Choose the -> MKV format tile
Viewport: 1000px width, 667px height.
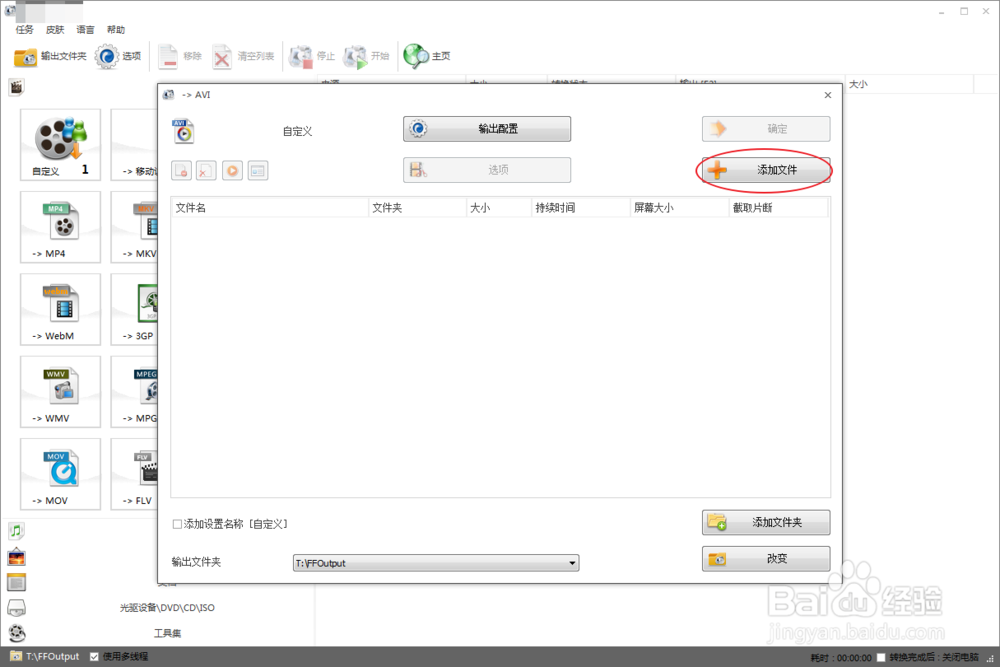point(134,226)
